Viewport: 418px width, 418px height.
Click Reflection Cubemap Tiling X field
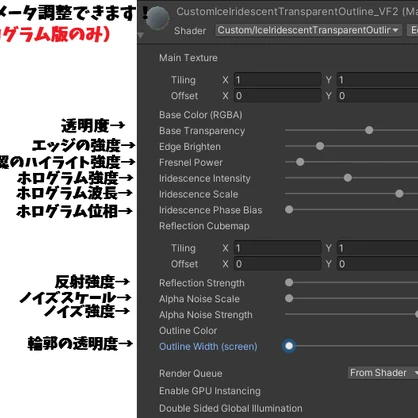(277, 248)
